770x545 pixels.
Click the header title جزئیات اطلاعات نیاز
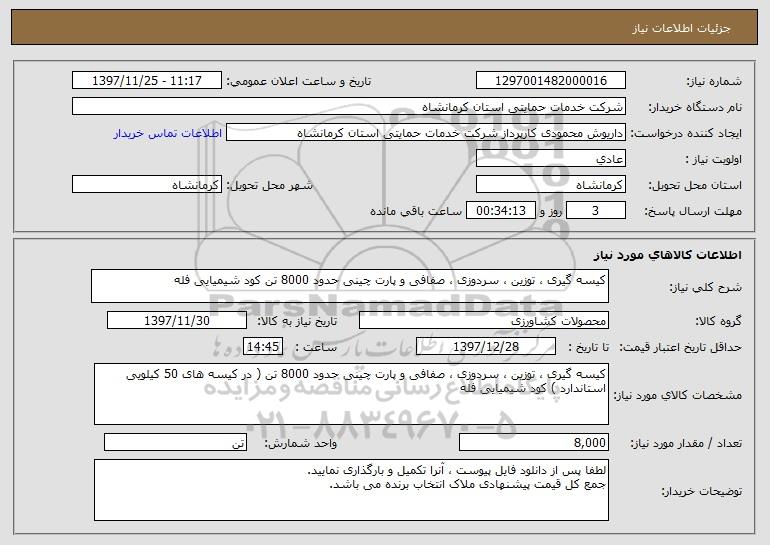coord(681,28)
